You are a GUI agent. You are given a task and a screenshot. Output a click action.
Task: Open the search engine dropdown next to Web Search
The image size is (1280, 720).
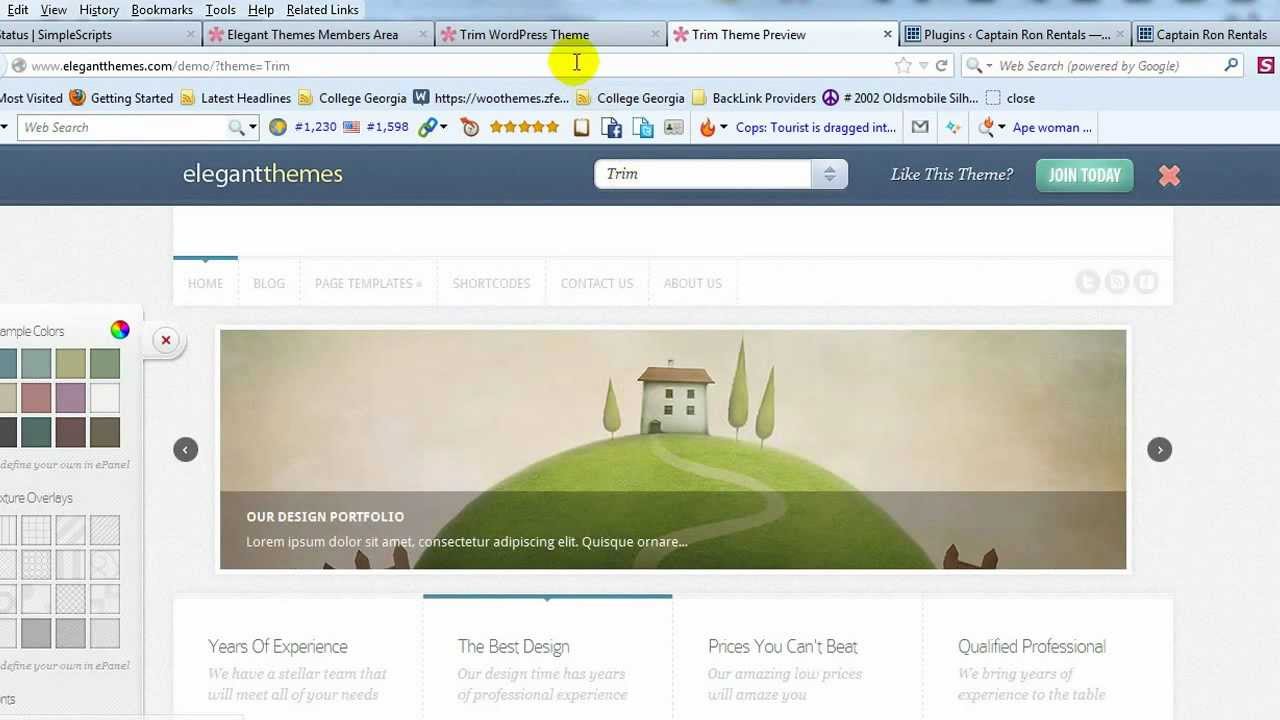(989, 66)
